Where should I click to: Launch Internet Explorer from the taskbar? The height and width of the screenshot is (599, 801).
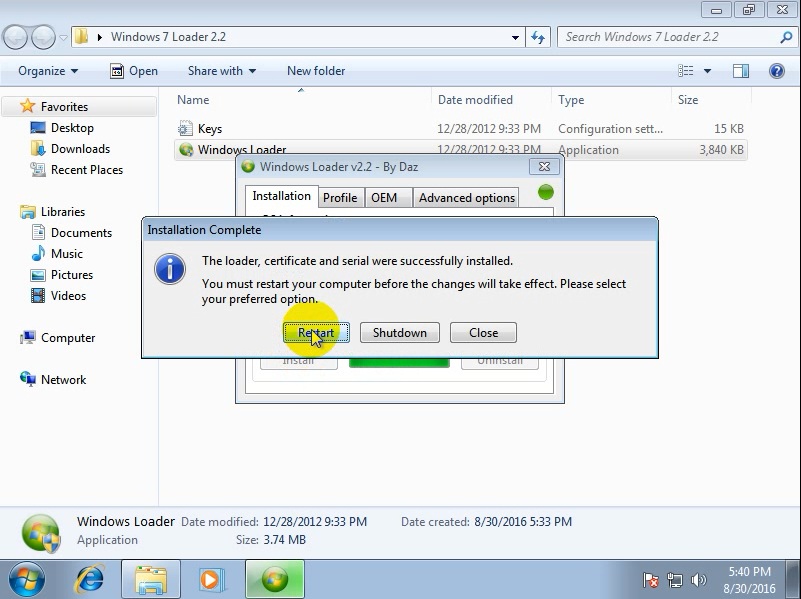pyautogui.click(x=90, y=580)
